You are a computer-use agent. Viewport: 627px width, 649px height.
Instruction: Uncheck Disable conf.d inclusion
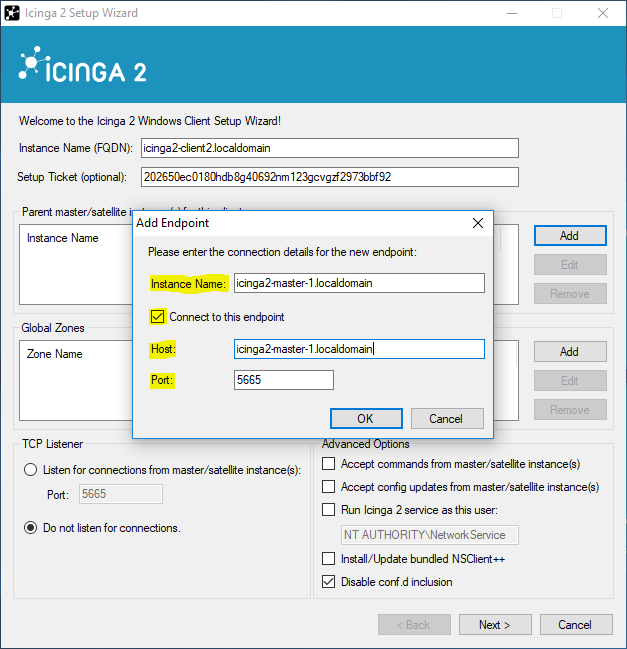pyautogui.click(x=329, y=582)
